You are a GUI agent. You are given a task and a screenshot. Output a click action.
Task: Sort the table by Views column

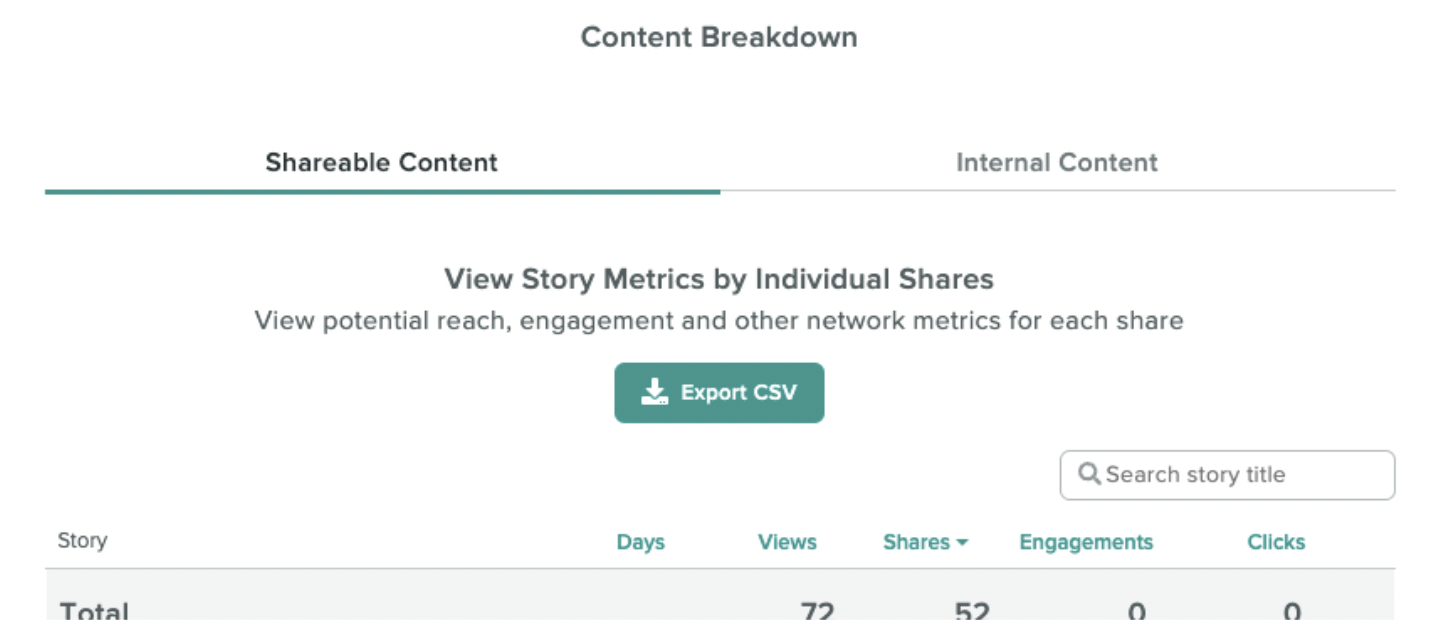pyautogui.click(x=787, y=542)
